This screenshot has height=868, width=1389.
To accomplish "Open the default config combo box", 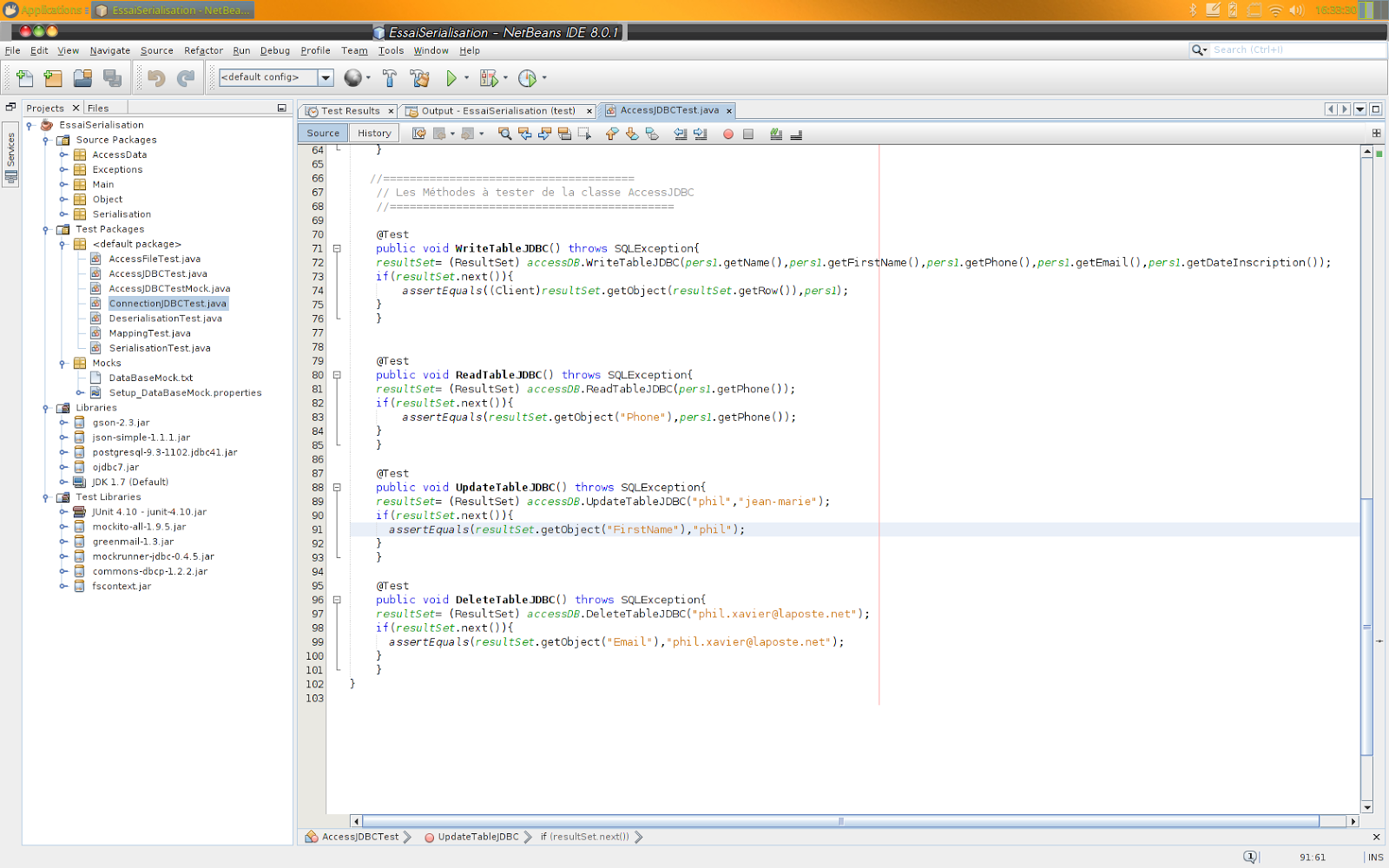I will point(276,77).
